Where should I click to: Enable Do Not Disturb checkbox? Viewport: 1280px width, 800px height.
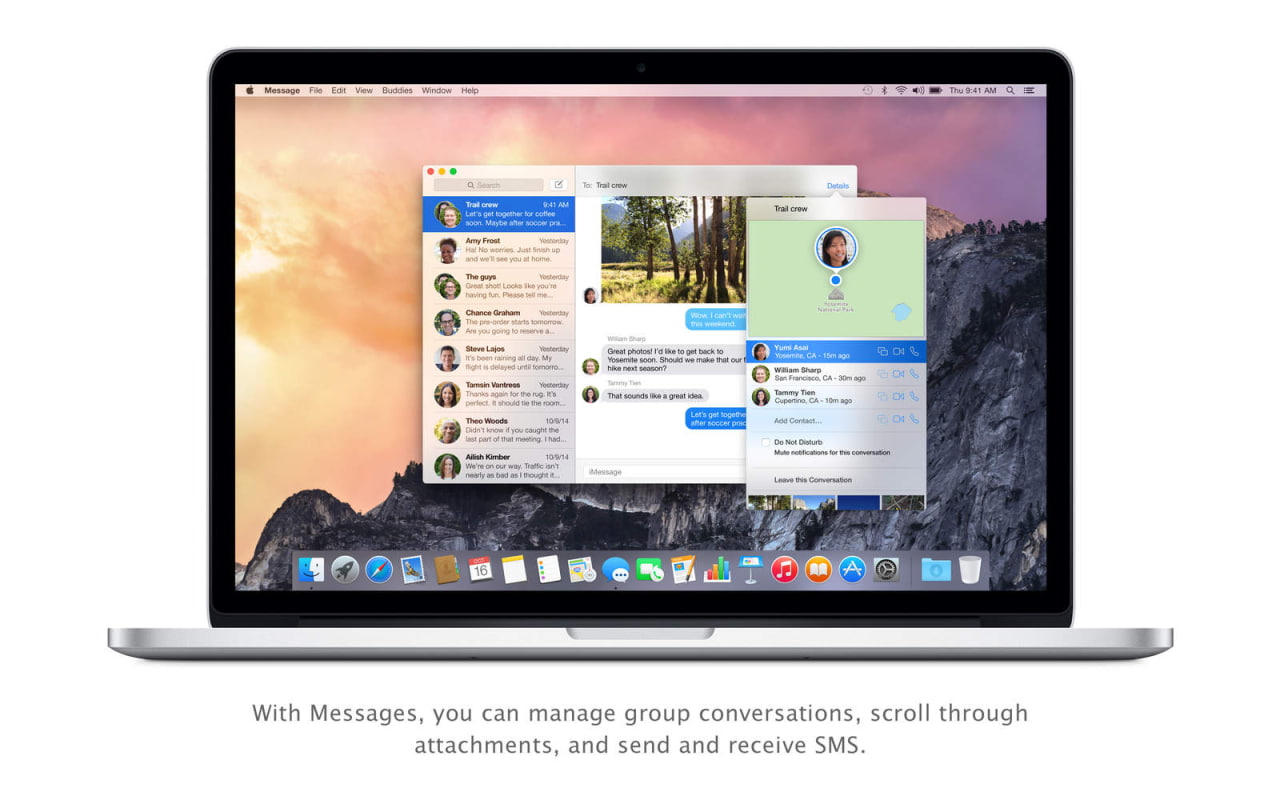(766, 442)
